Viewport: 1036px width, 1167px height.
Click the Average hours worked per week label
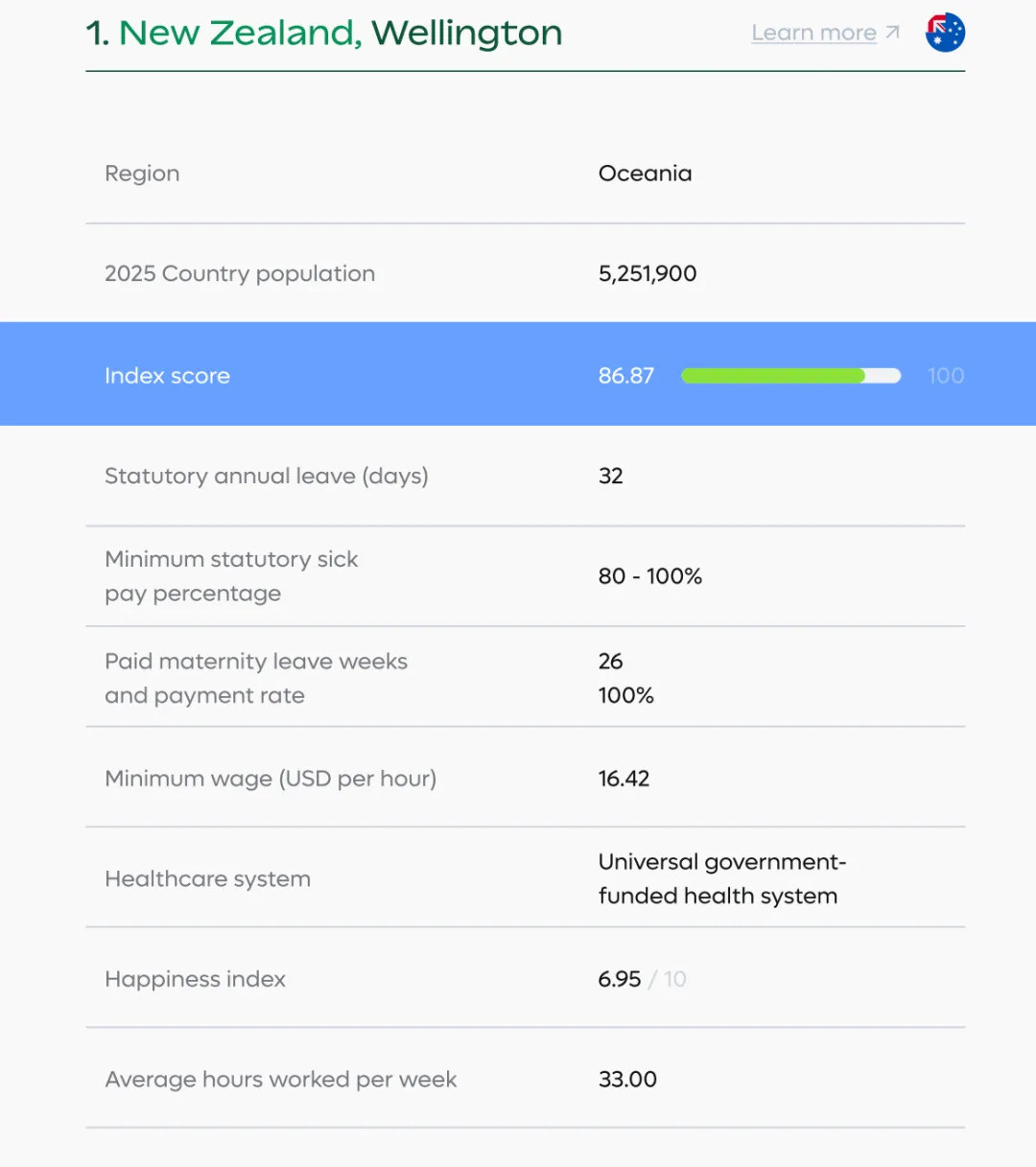(x=280, y=1080)
